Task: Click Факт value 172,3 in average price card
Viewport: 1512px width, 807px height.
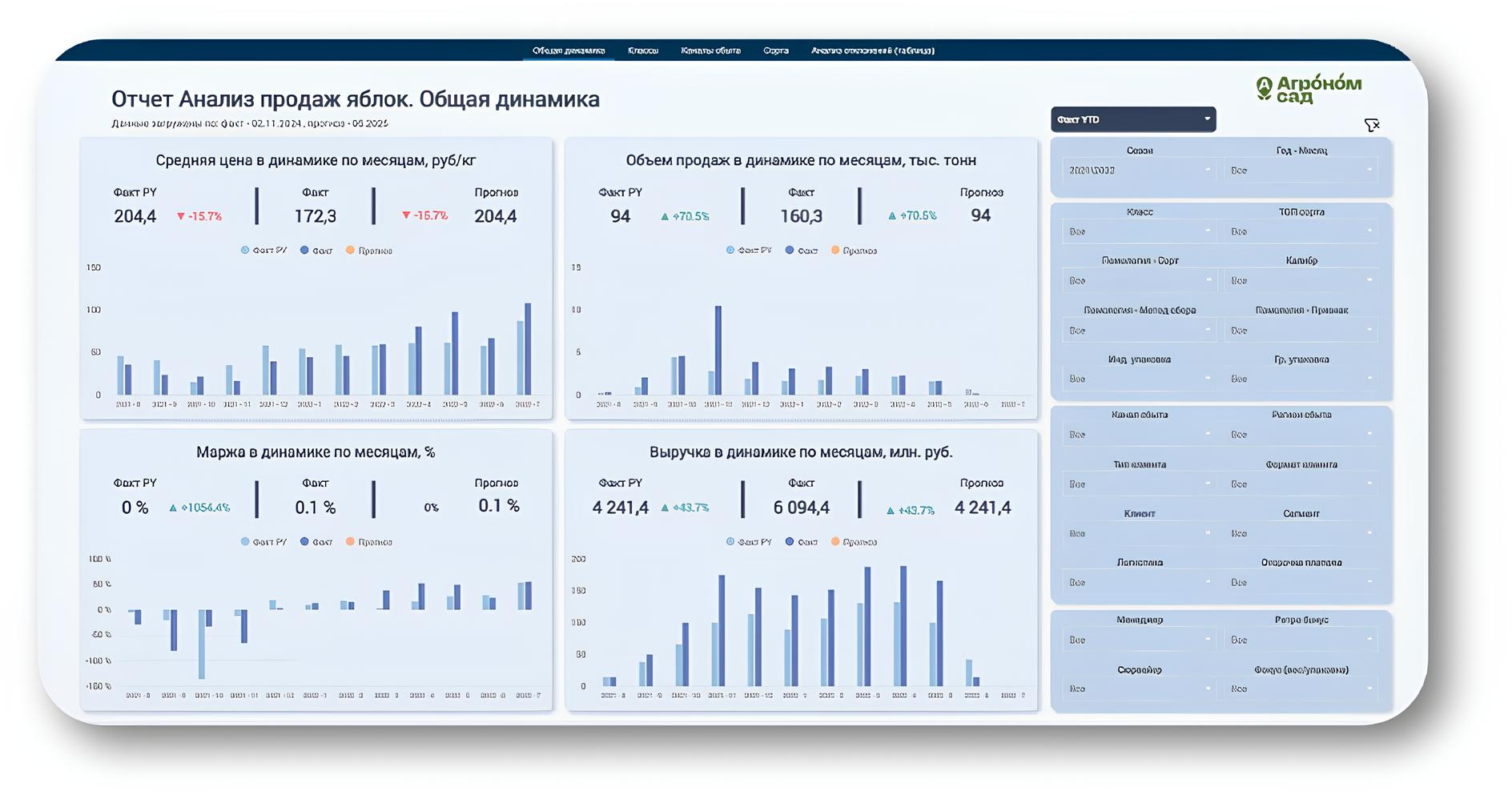Action: (x=316, y=216)
